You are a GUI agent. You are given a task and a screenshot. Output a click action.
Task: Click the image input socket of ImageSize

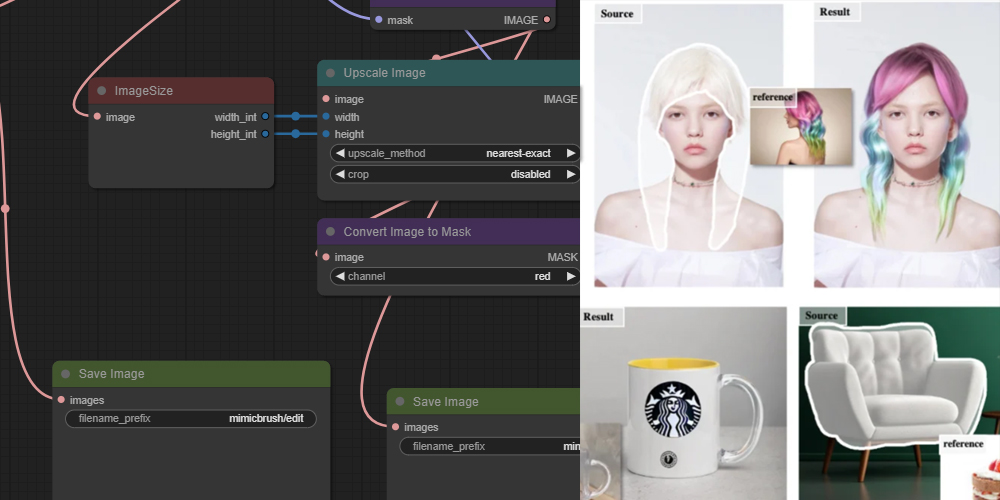[x=97, y=116]
